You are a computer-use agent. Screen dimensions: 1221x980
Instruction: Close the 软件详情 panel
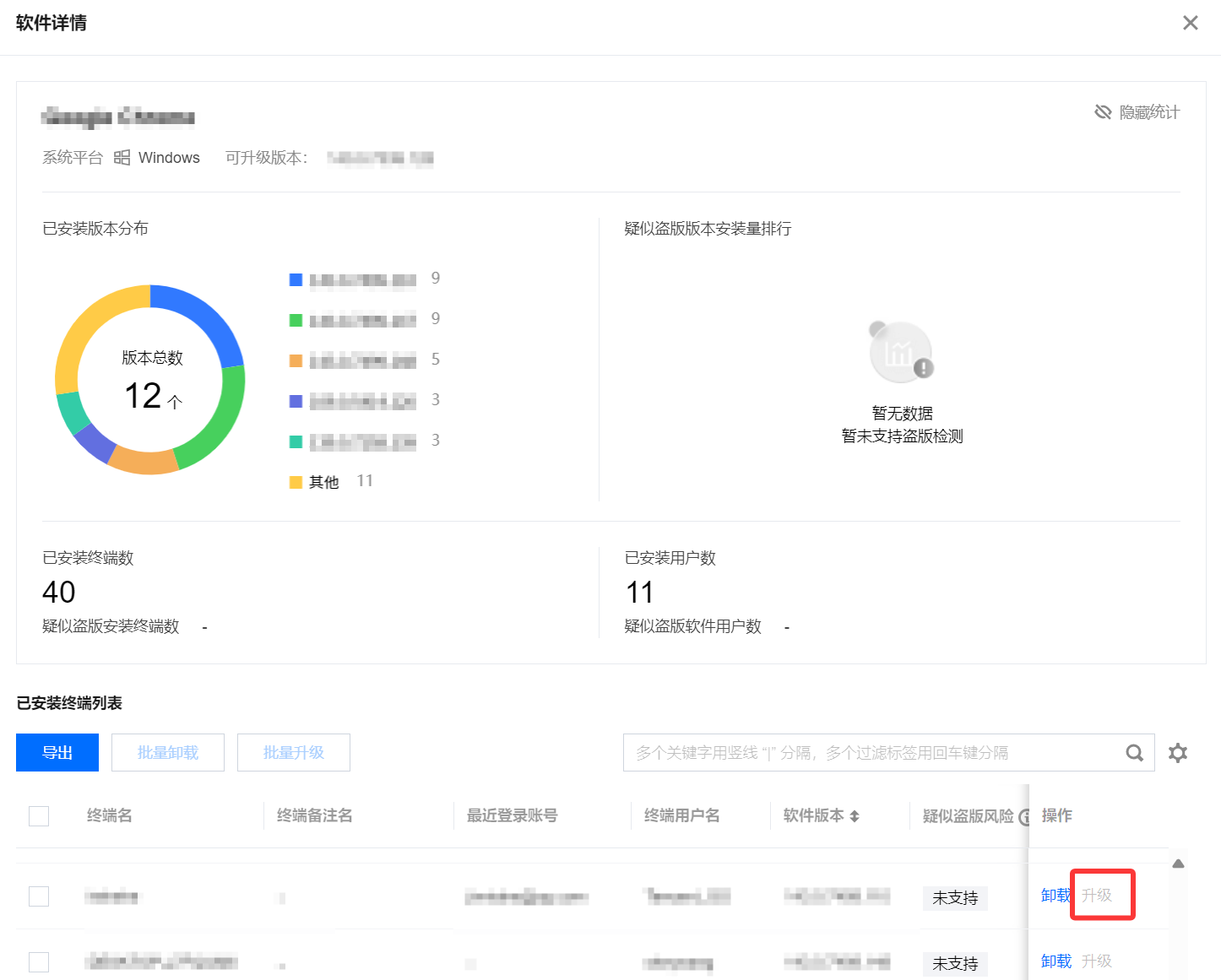click(1190, 23)
